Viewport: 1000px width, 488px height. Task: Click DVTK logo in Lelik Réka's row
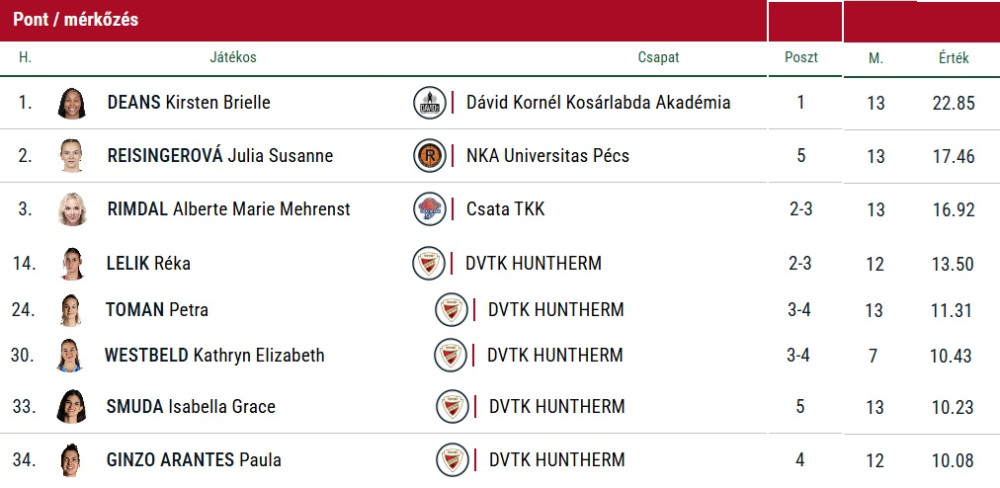tap(429, 263)
